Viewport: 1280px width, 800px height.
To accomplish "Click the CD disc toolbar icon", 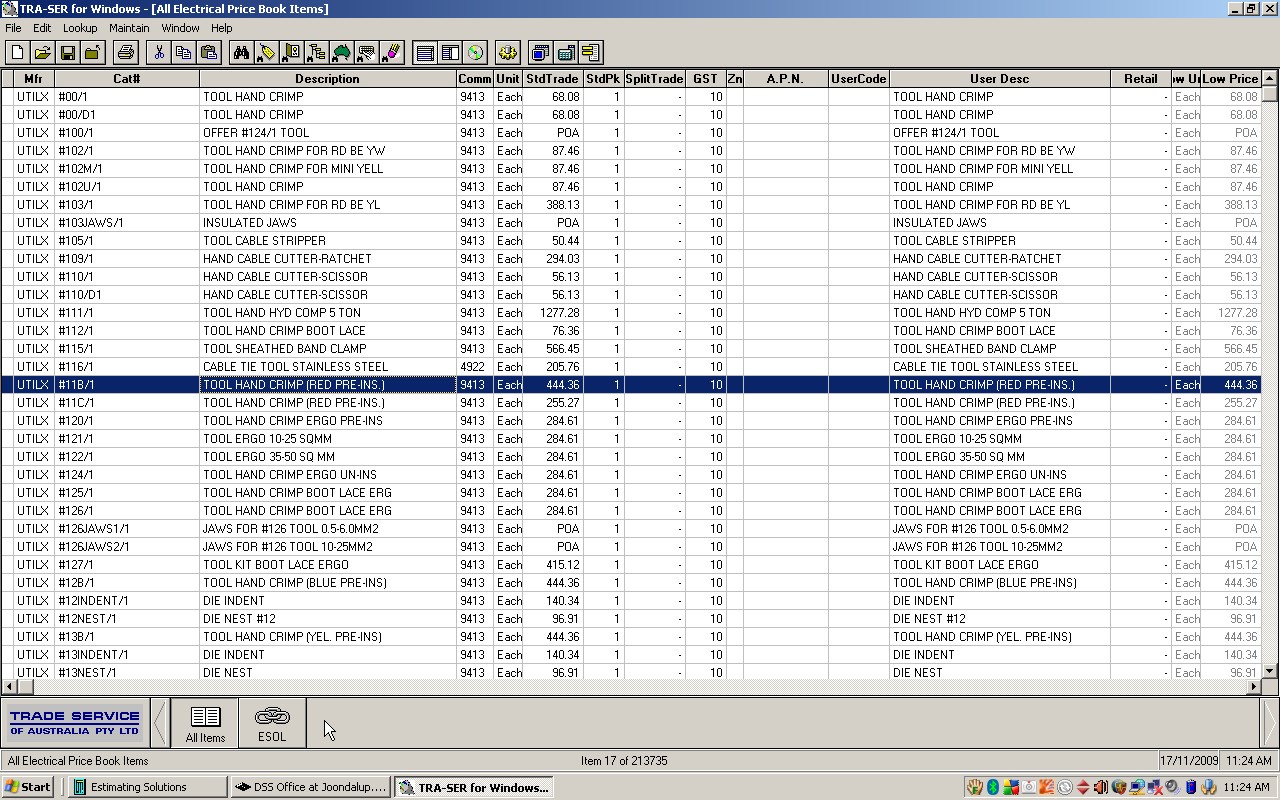I will 475,53.
